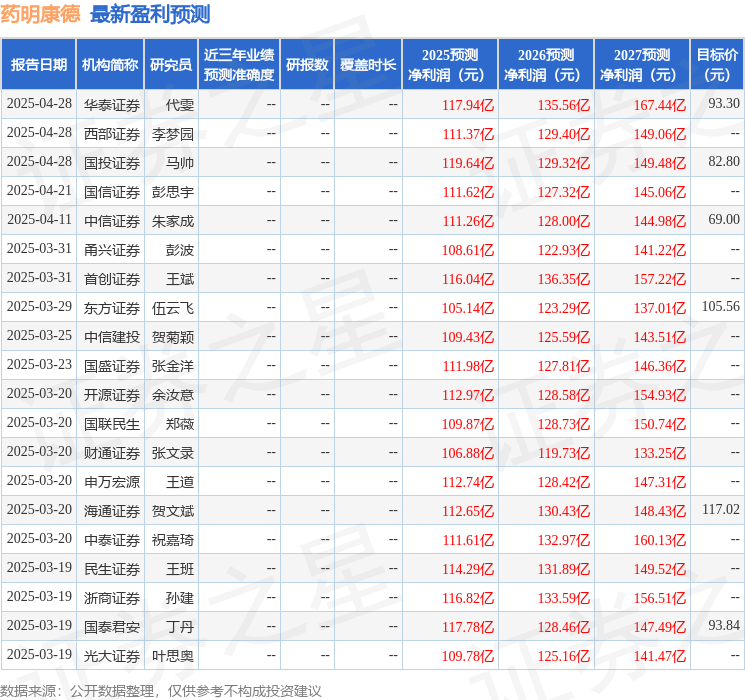745x700 pixels.
Task: Click target price 69.00
Action: (724, 219)
